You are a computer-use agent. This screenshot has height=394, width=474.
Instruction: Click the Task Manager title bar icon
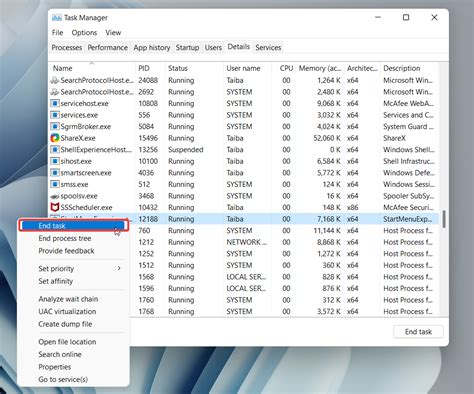coord(57,17)
